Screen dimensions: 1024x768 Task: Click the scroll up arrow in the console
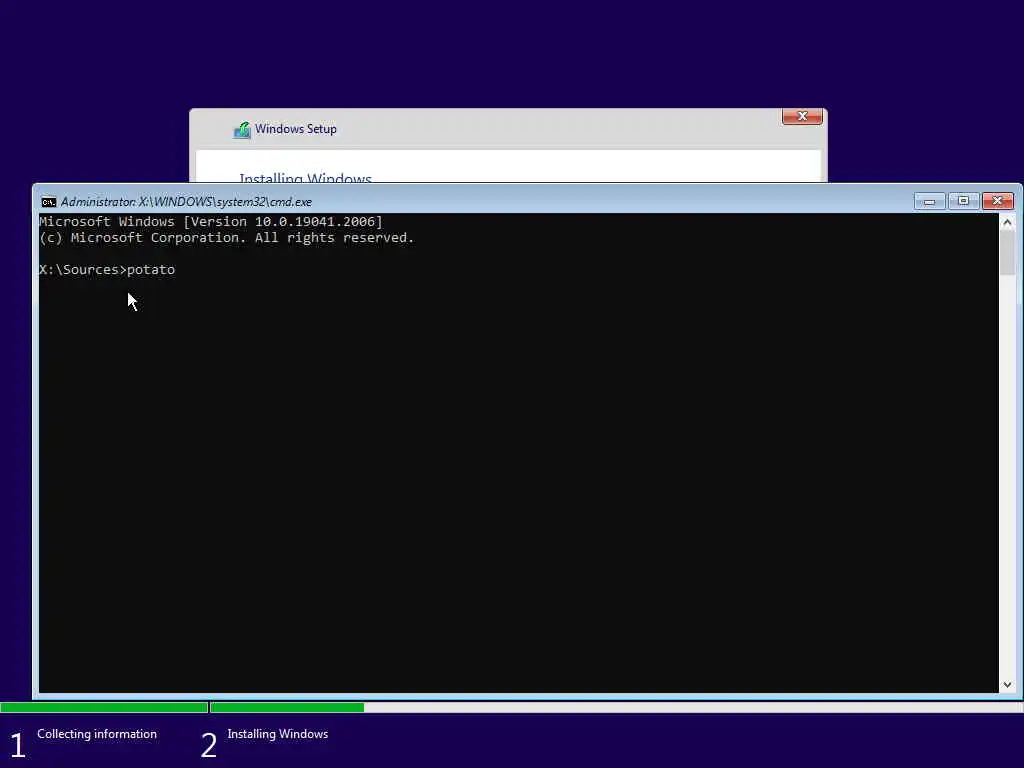pyautogui.click(x=1007, y=223)
